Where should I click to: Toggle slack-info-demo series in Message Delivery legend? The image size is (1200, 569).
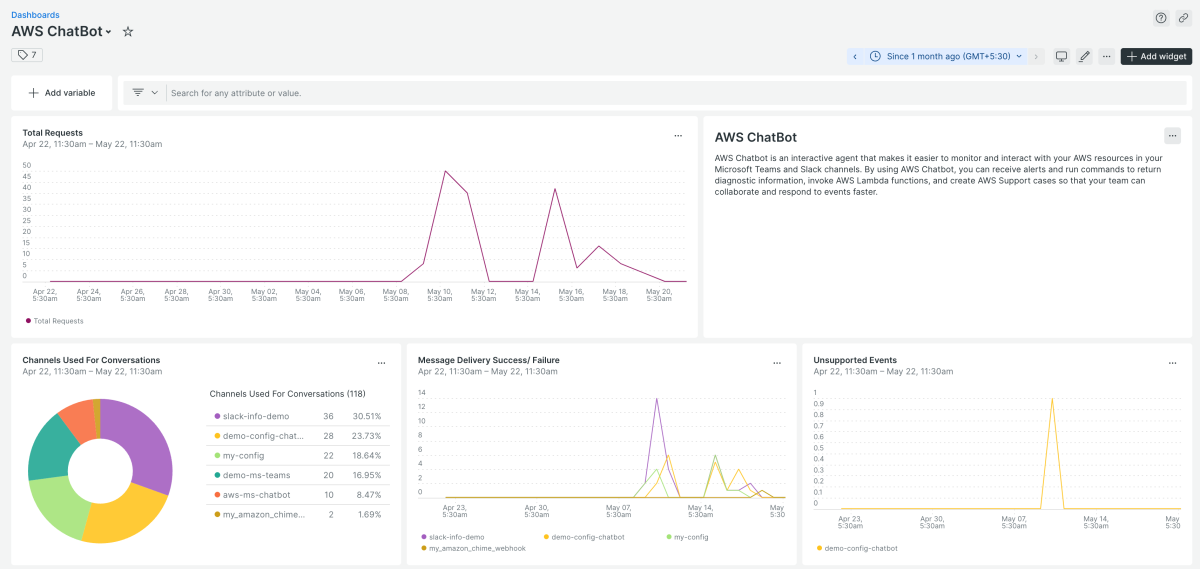pyautogui.click(x=456, y=537)
